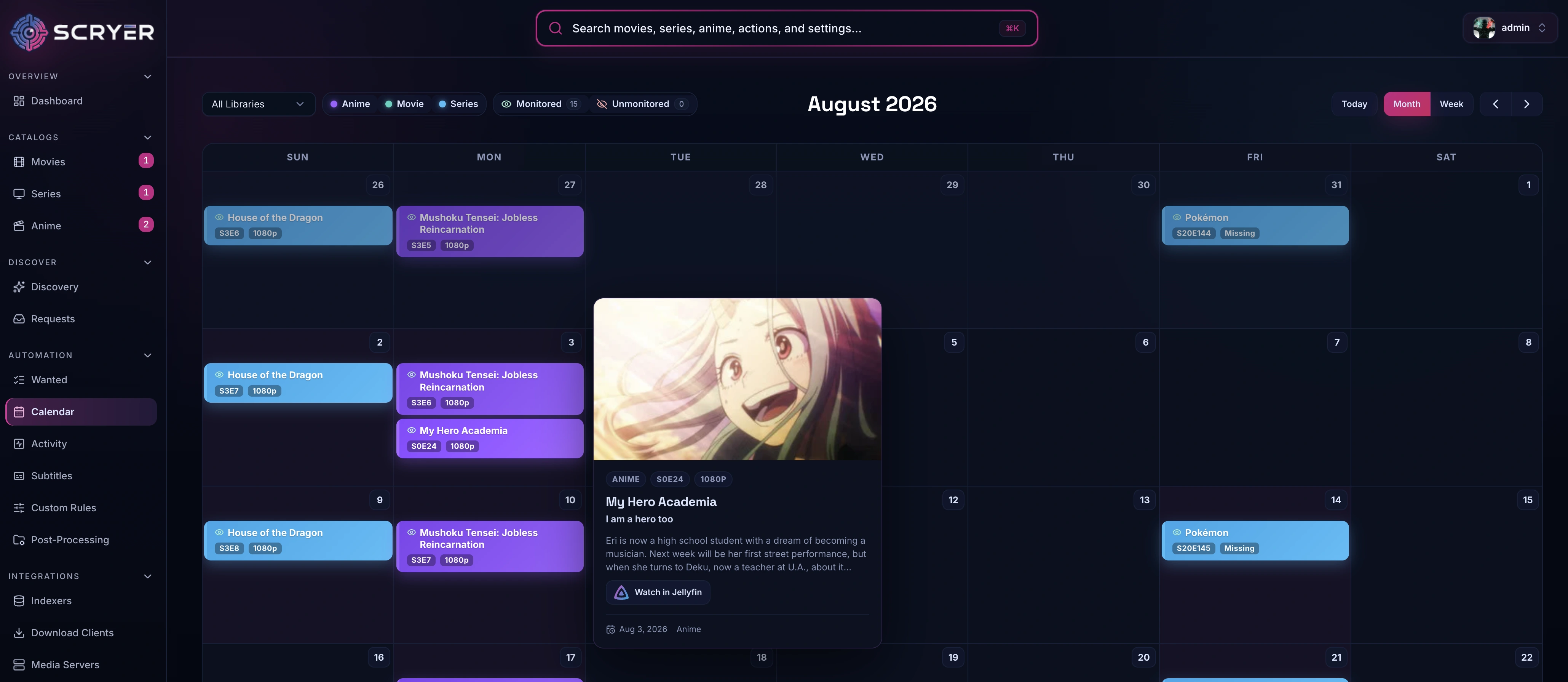This screenshot has width=1568, height=682.
Task: Click the Jellyfin logo icon in popup
Action: click(x=621, y=592)
